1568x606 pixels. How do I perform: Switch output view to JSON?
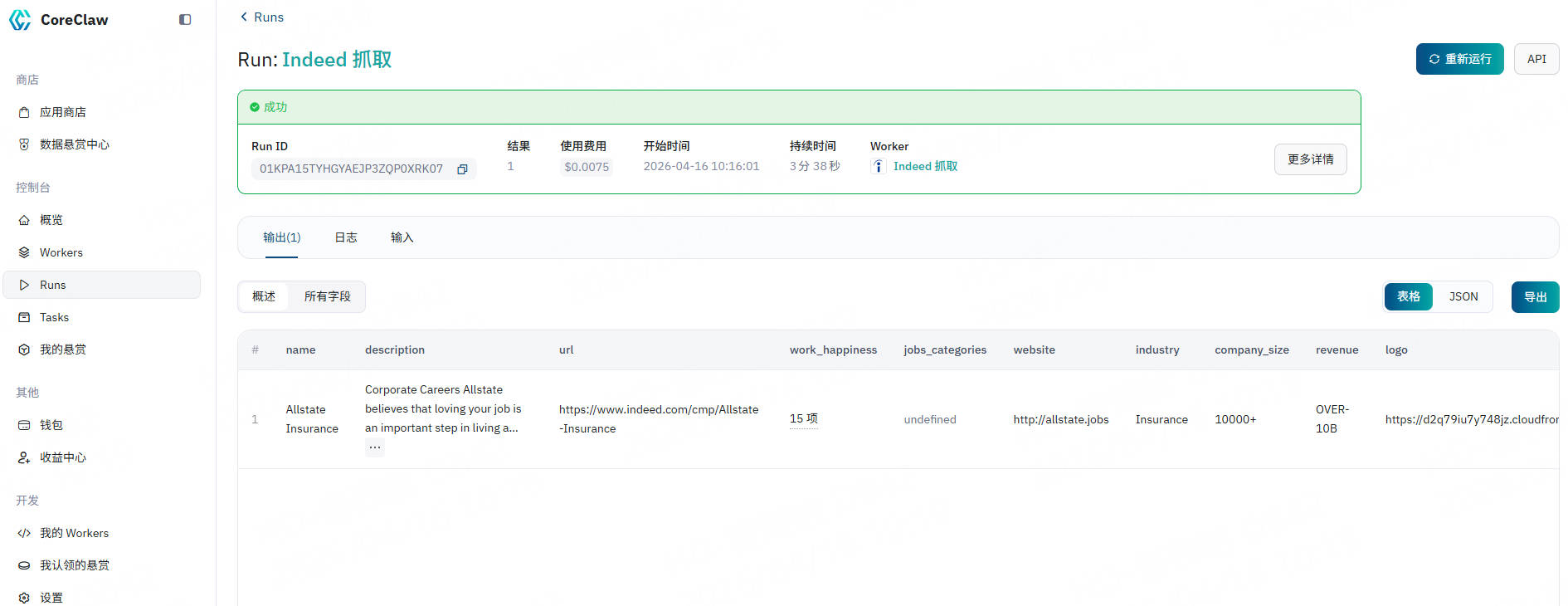[x=1463, y=296]
